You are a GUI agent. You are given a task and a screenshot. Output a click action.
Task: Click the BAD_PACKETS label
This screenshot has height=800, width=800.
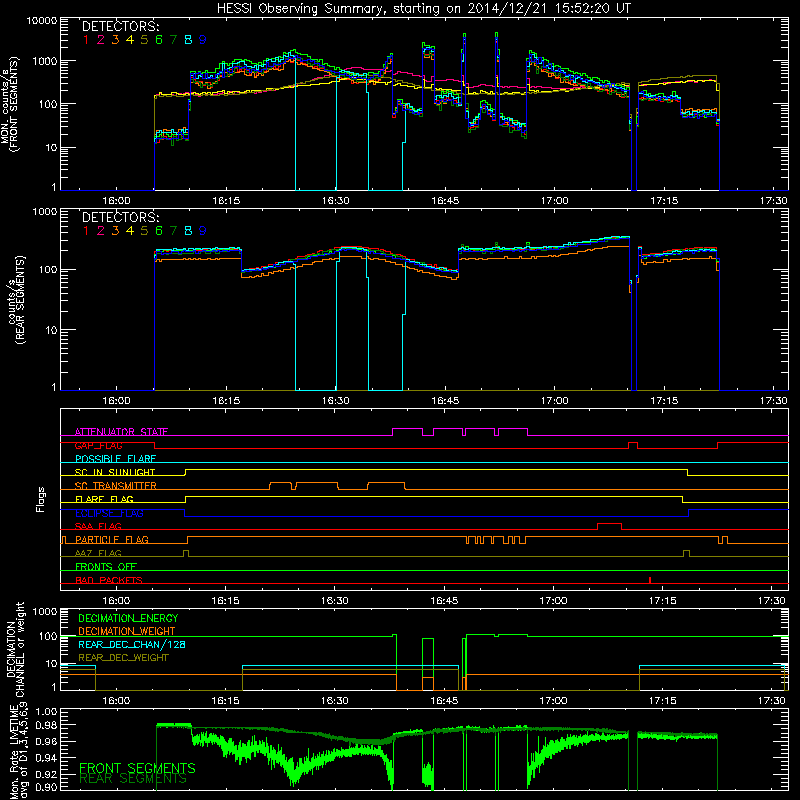click(x=109, y=580)
